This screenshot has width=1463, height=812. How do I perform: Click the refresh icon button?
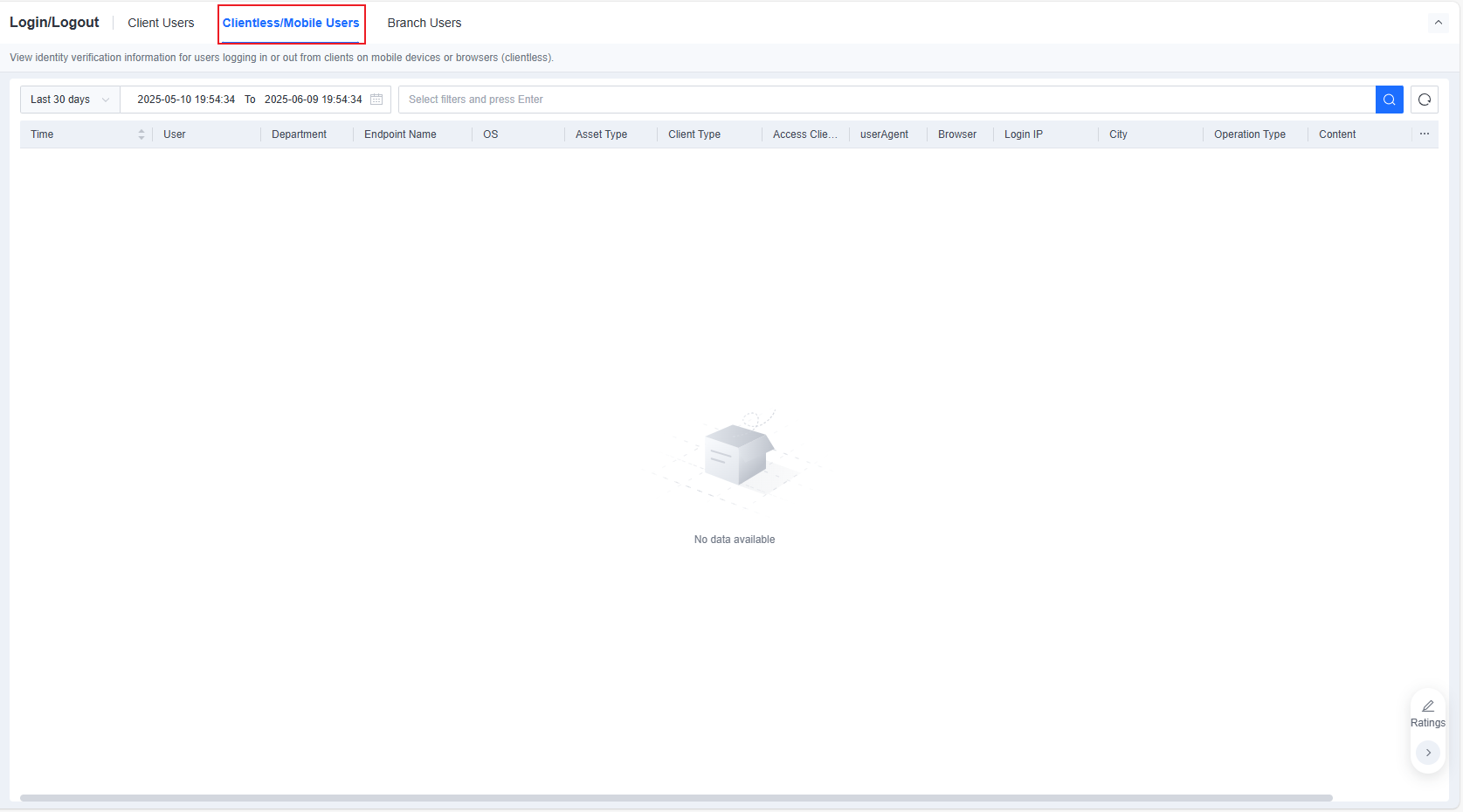[x=1425, y=100]
